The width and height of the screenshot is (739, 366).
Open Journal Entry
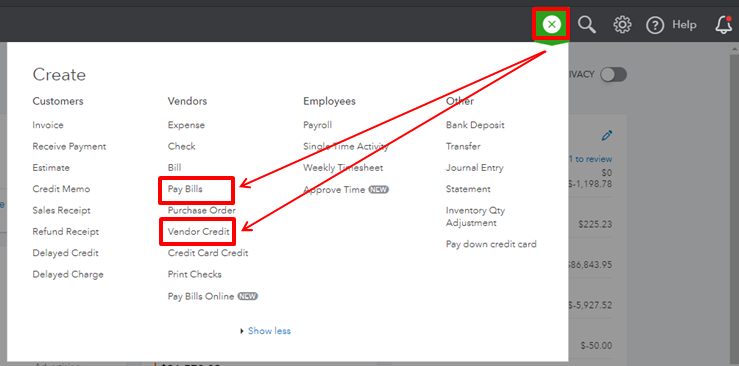click(475, 168)
